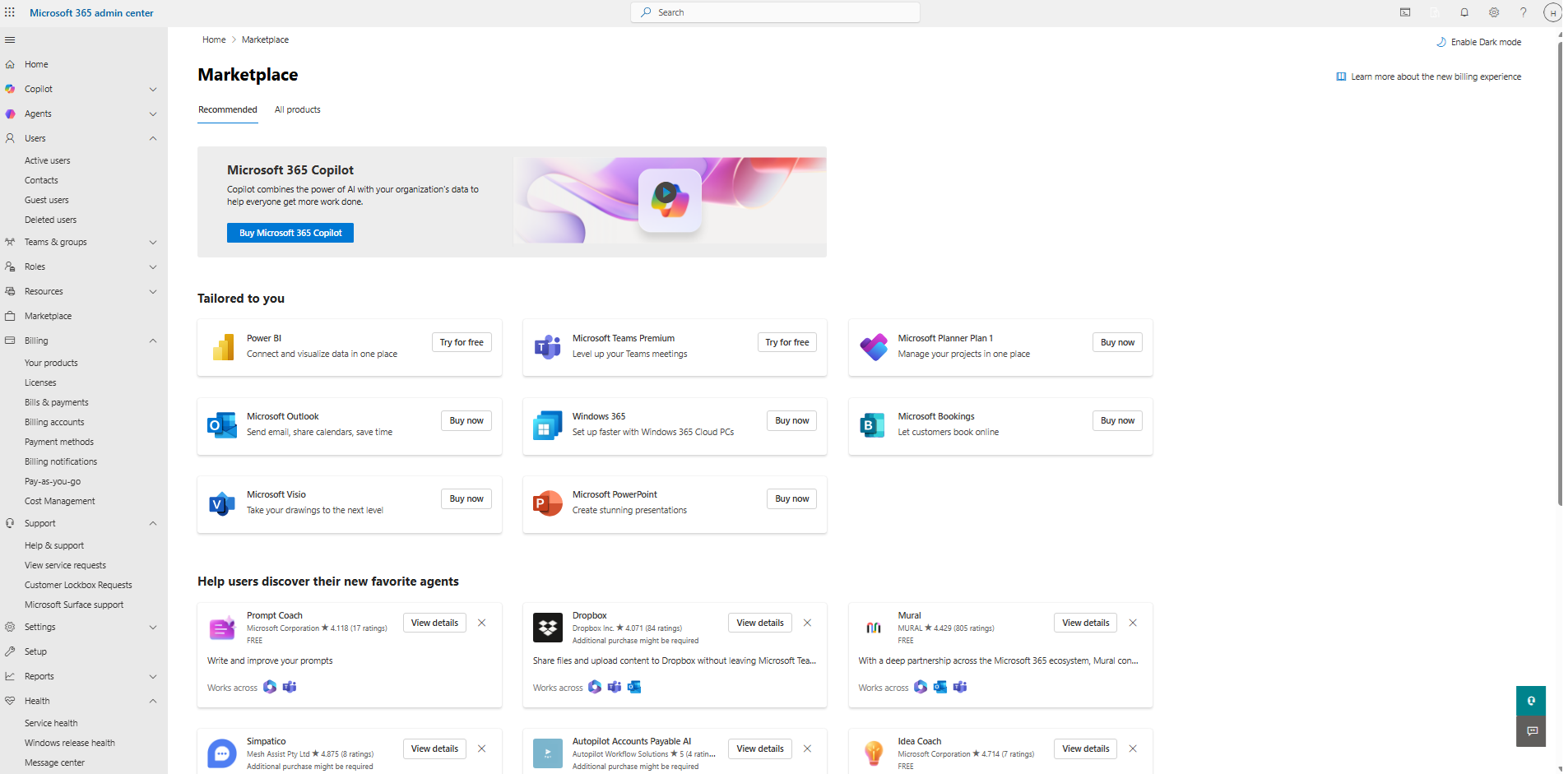The image size is (1568, 774).
Task: Buy Windows 365 now
Action: [x=792, y=420]
